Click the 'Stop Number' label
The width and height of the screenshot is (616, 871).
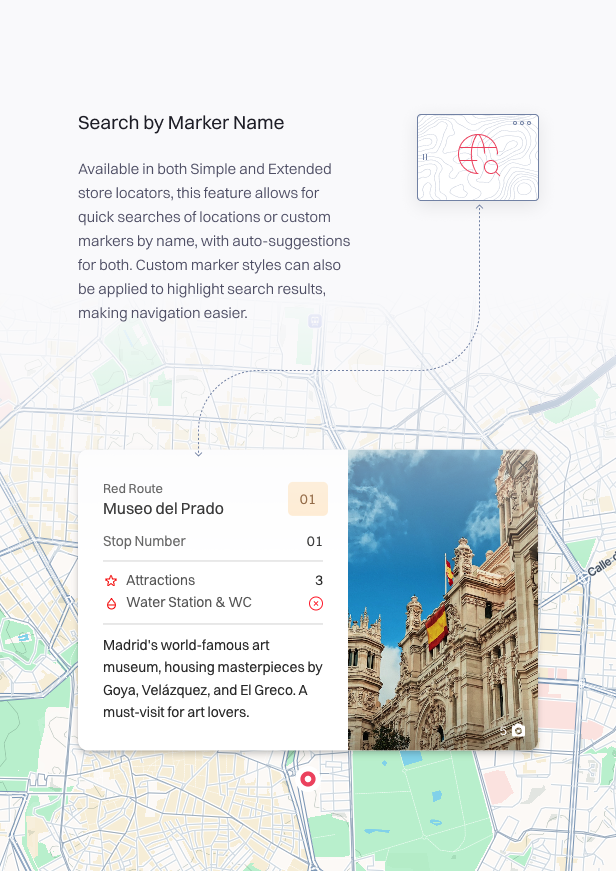144,541
